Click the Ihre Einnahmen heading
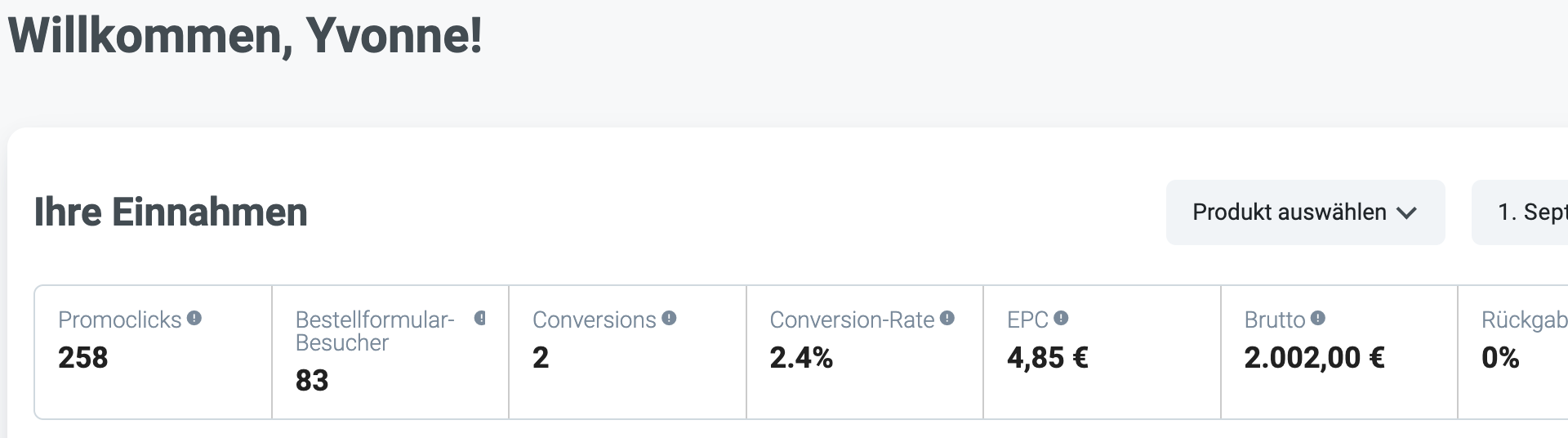The width and height of the screenshot is (1568, 438). click(x=171, y=212)
